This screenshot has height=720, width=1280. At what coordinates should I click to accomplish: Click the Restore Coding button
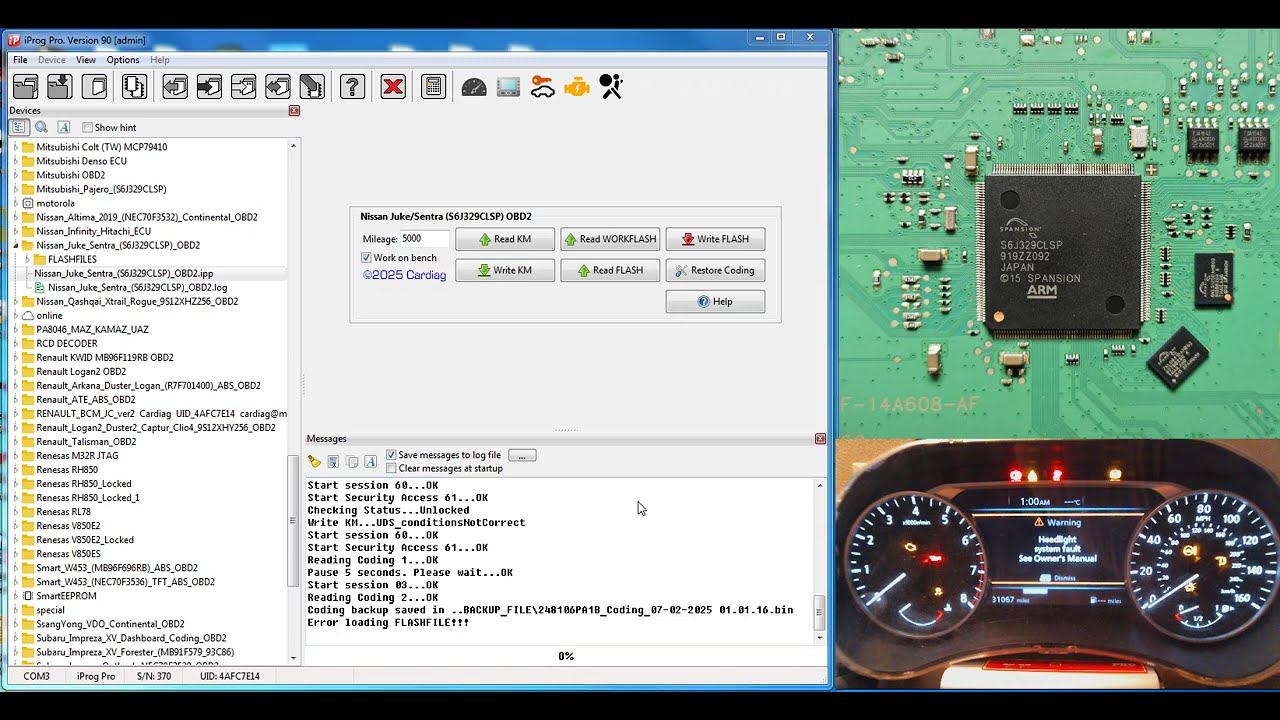pyautogui.click(x=715, y=270)
